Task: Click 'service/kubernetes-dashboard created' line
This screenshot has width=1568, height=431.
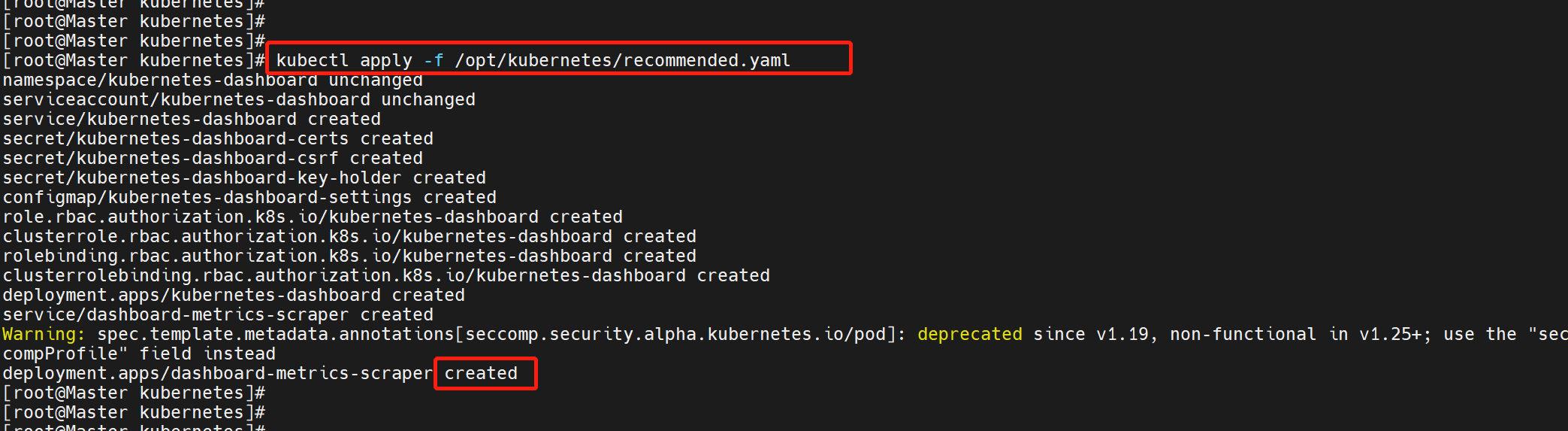Action: tap(192, 119)
